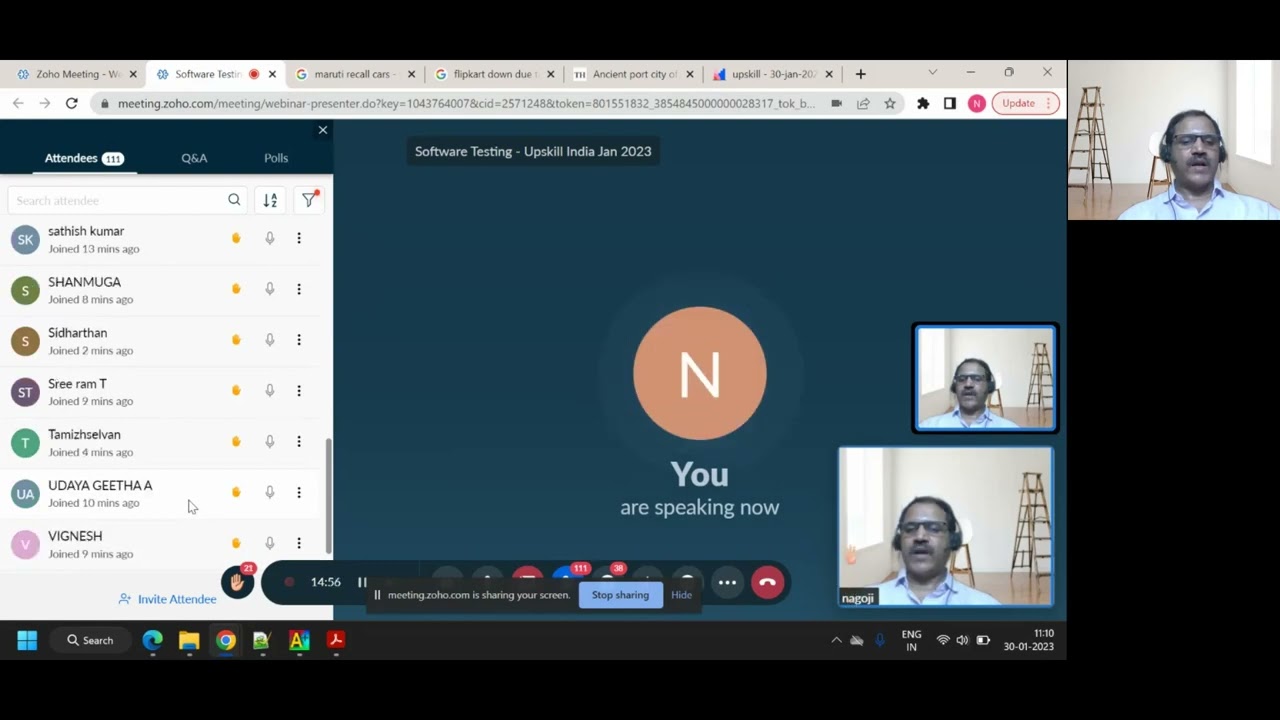Switch to Ancient port city tab
Screen dimensions: 1280x720
[633, 74]
